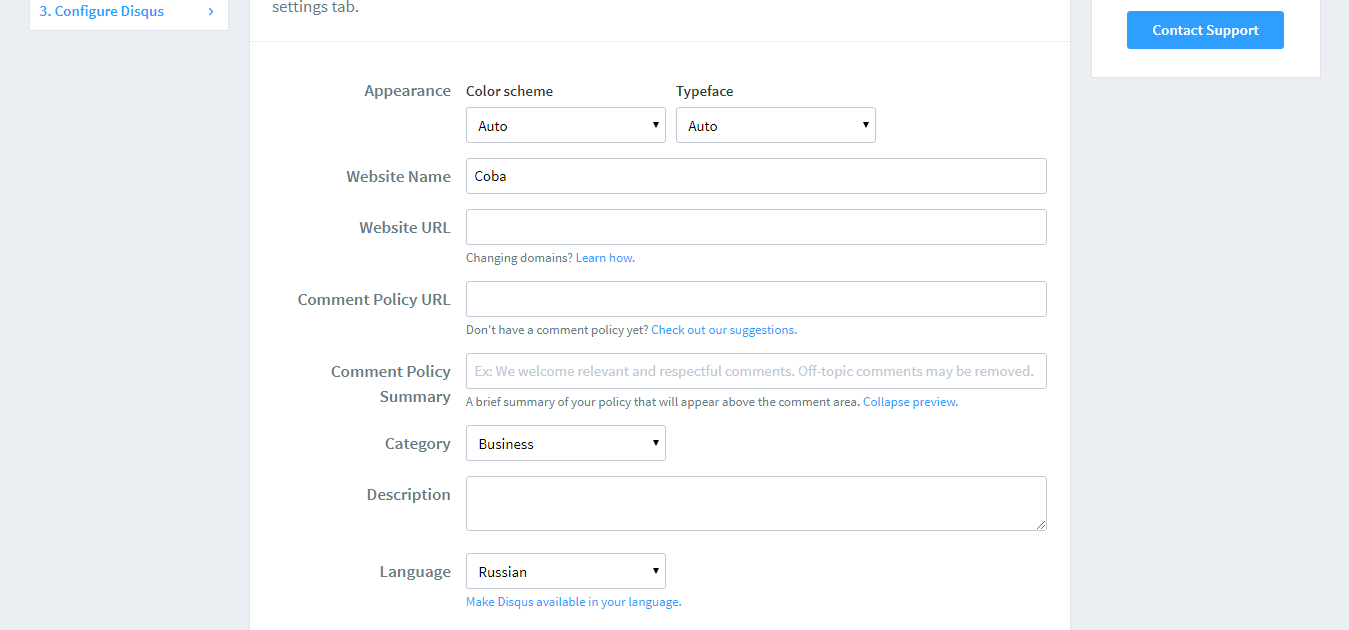Viewport: 1349px width, 630px height.
Task: Open the Language dropdown showing Russian
Action: (x=565, y=572)
